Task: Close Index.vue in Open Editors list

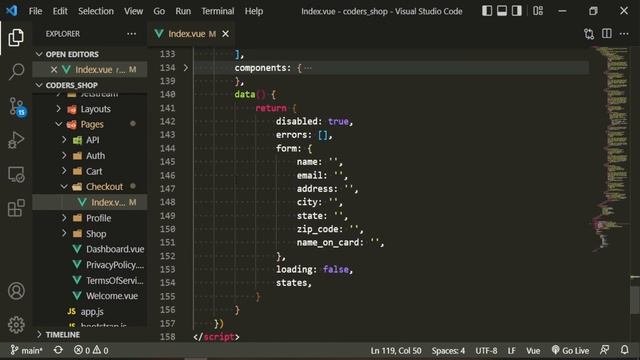Action: [54, 69]
